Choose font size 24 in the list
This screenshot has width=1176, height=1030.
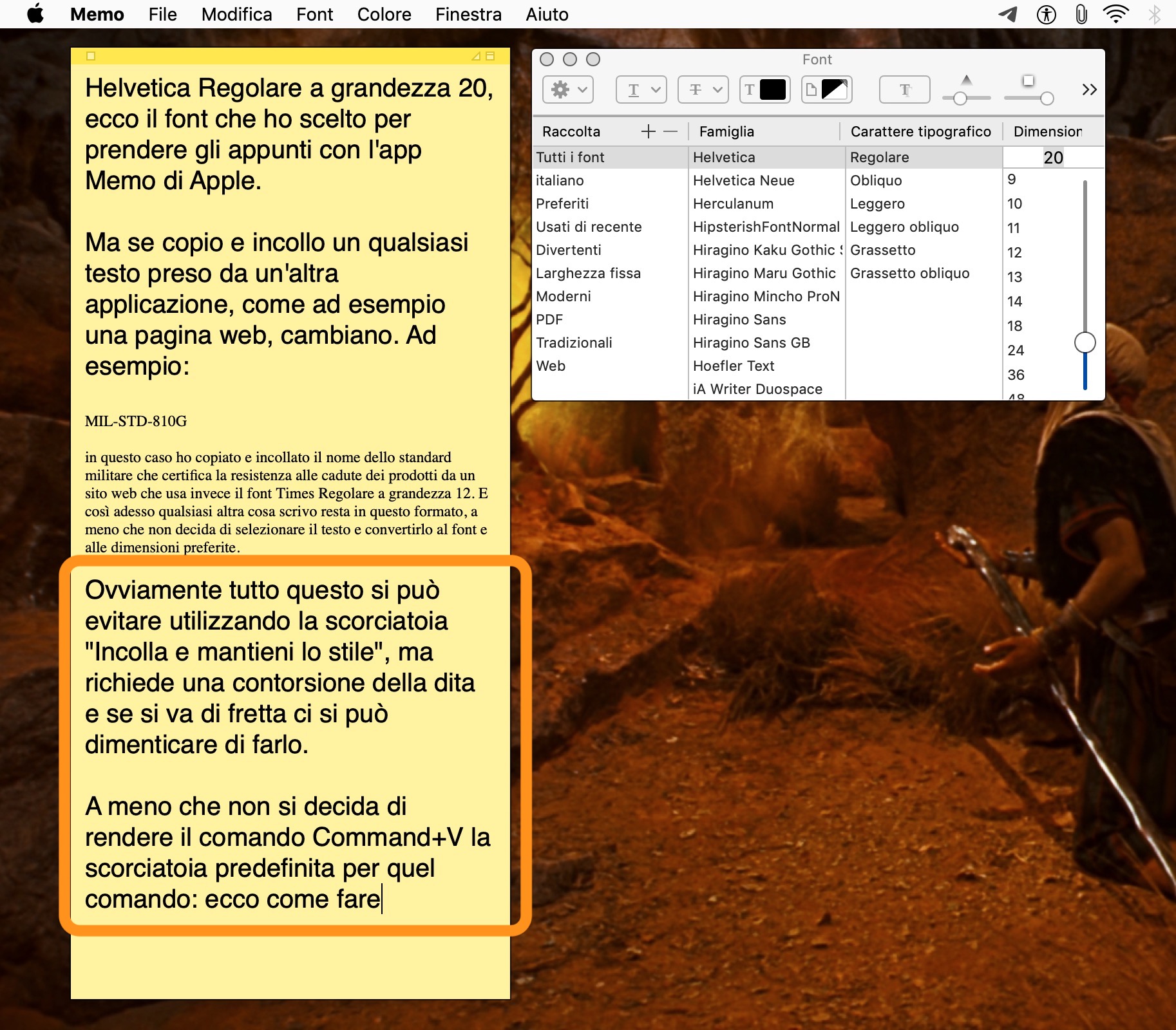[1016, 350]
